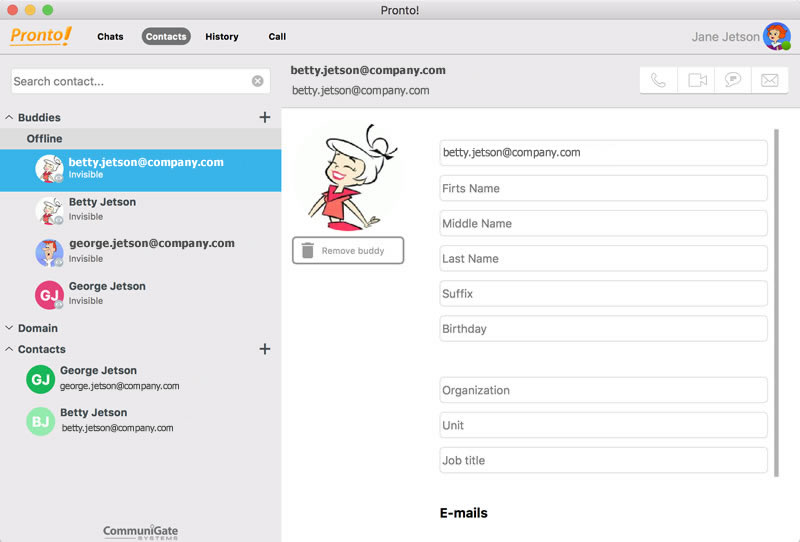The image size is (800, 542).
Task: Start a video call with the camera icon
Action: 696,80
